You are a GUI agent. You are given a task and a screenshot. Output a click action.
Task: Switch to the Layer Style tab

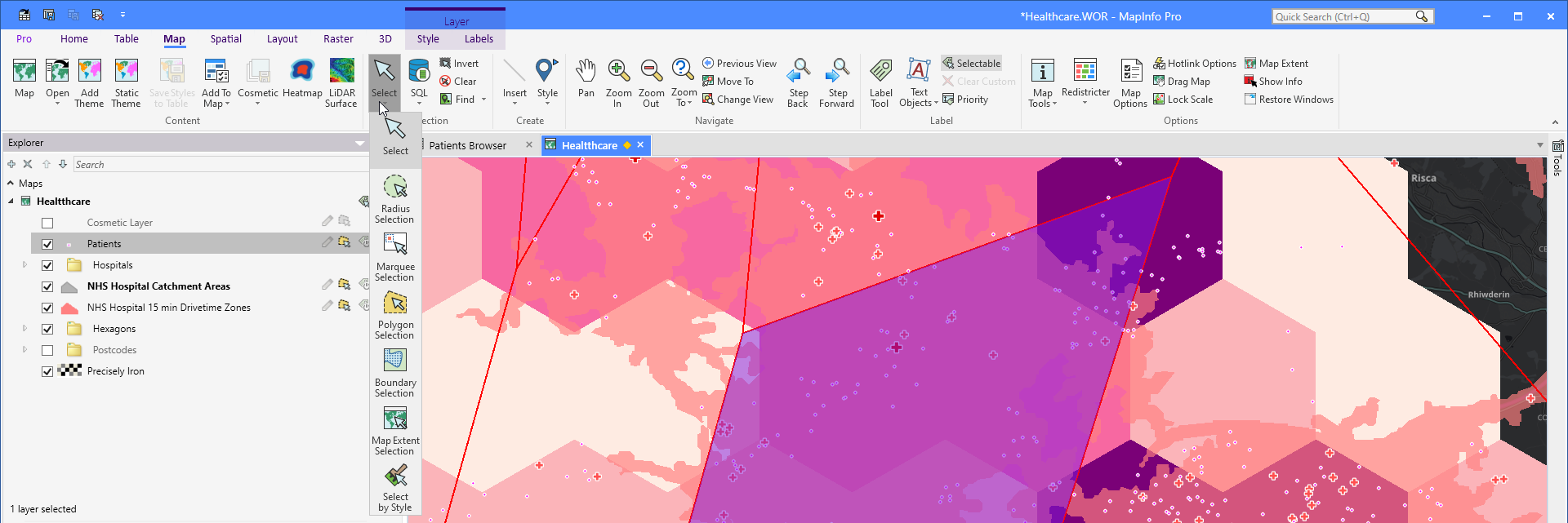point(428,38)
